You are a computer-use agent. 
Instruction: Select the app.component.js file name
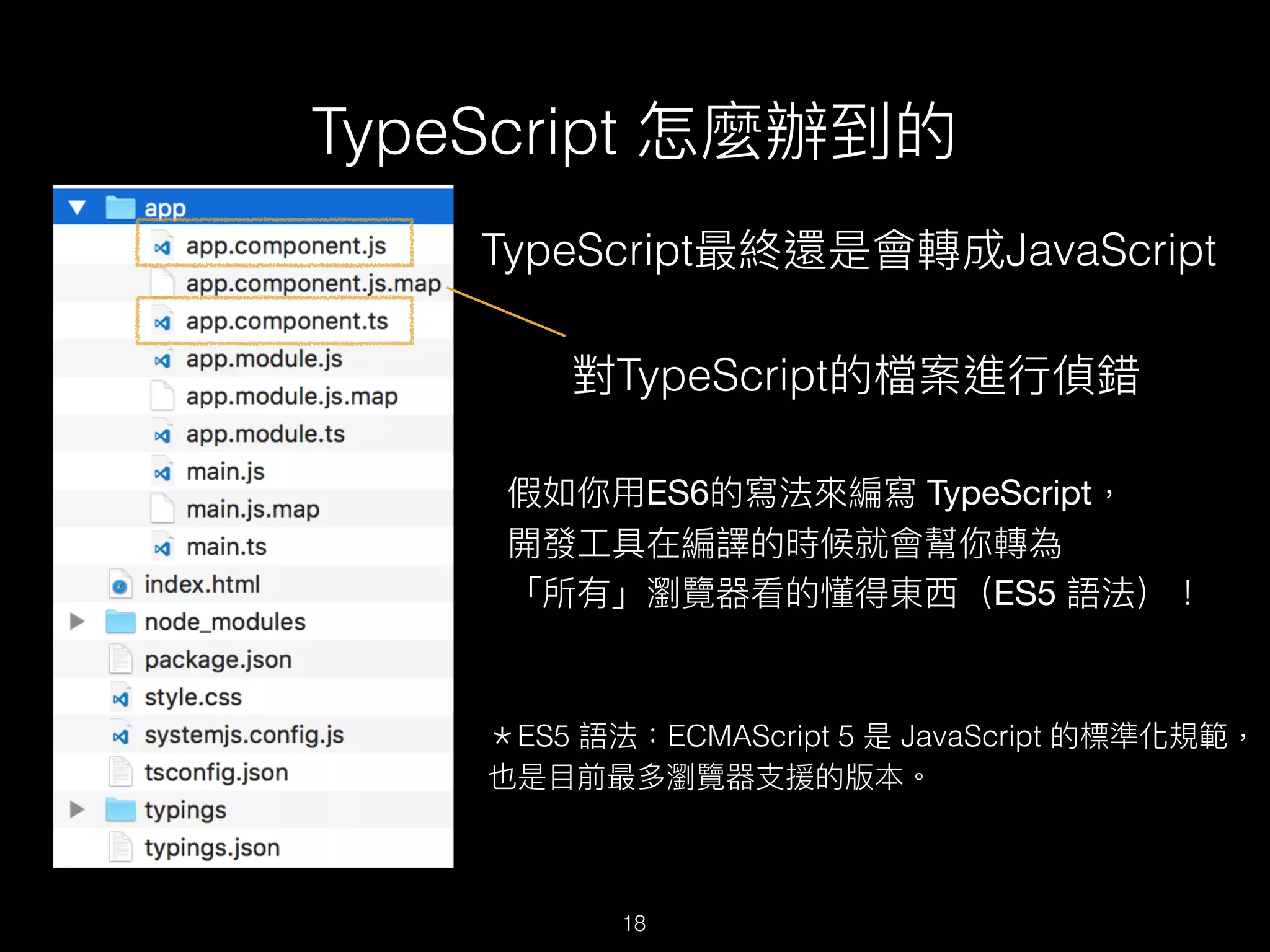pos(286,247)
